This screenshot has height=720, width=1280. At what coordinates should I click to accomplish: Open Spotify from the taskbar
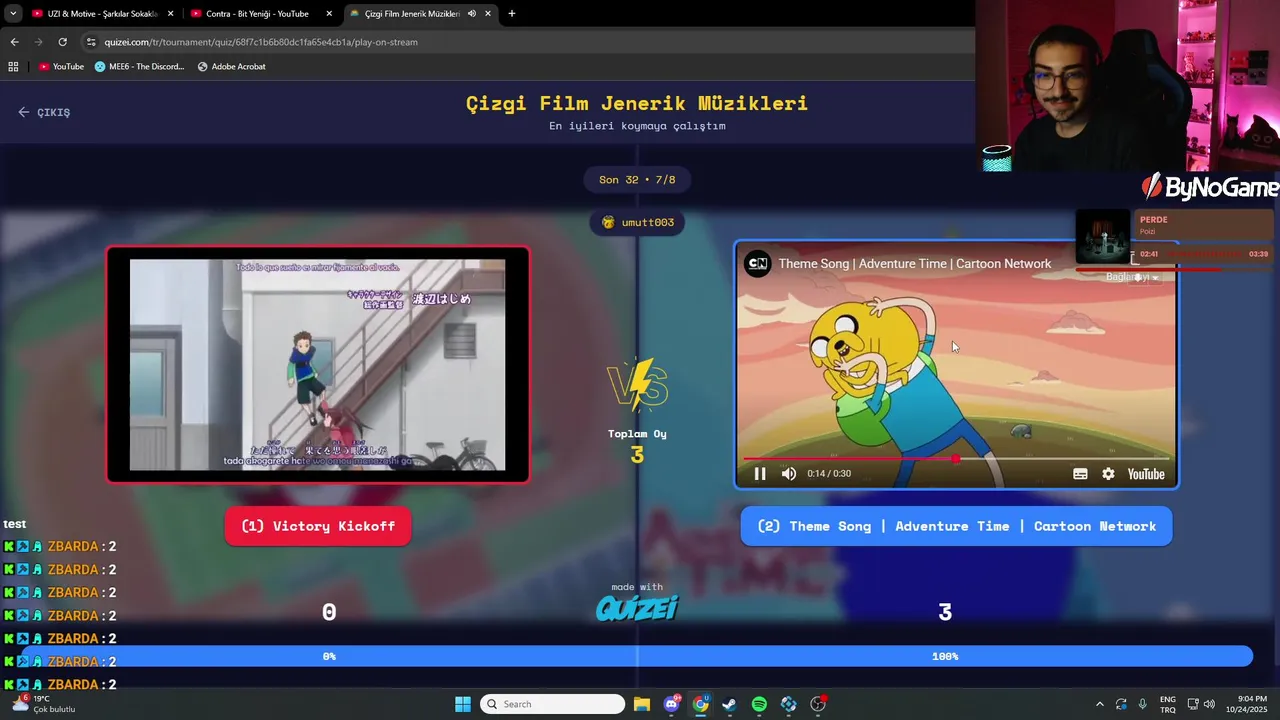coord(759,704)
